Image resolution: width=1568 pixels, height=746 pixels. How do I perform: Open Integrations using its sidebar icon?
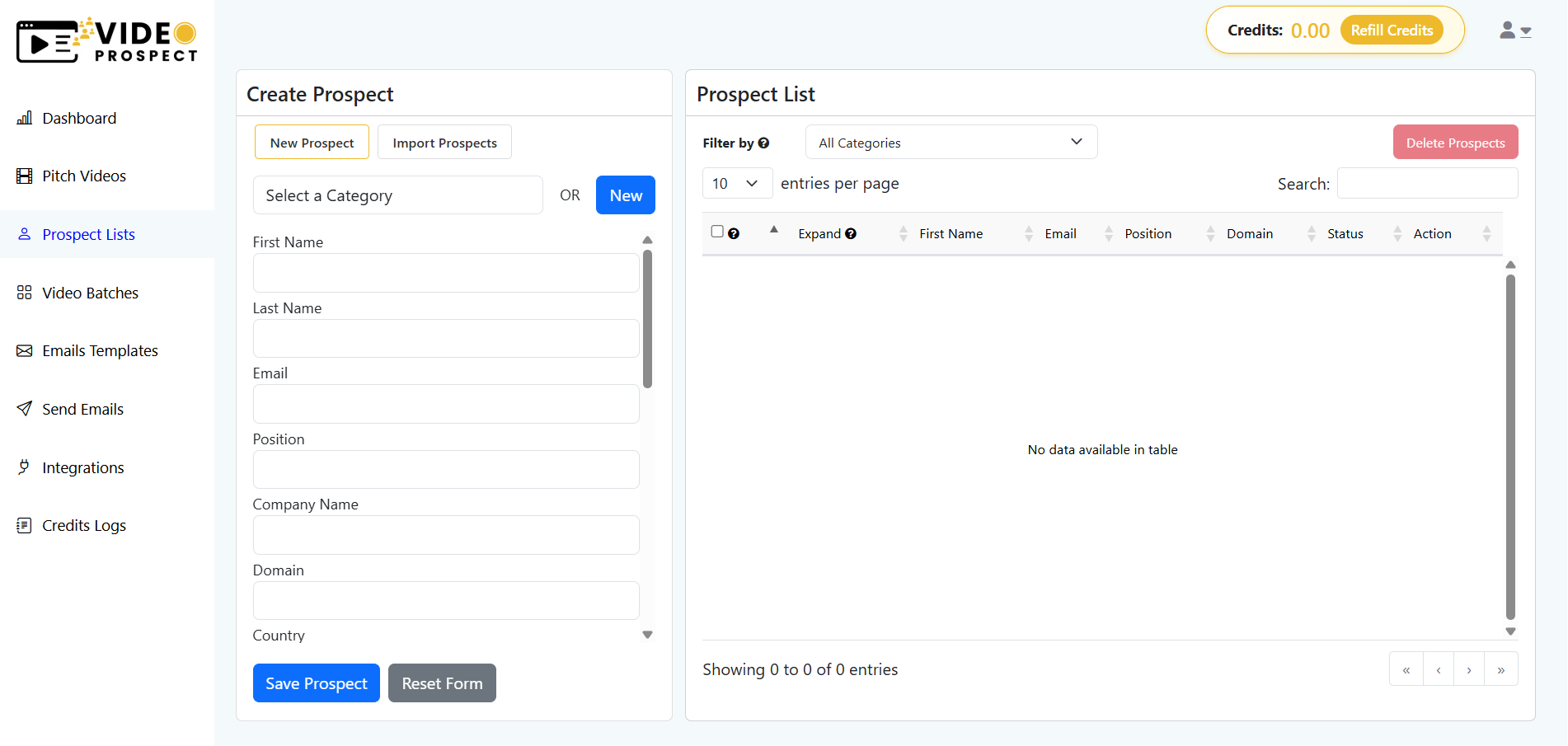coord(25,467)
